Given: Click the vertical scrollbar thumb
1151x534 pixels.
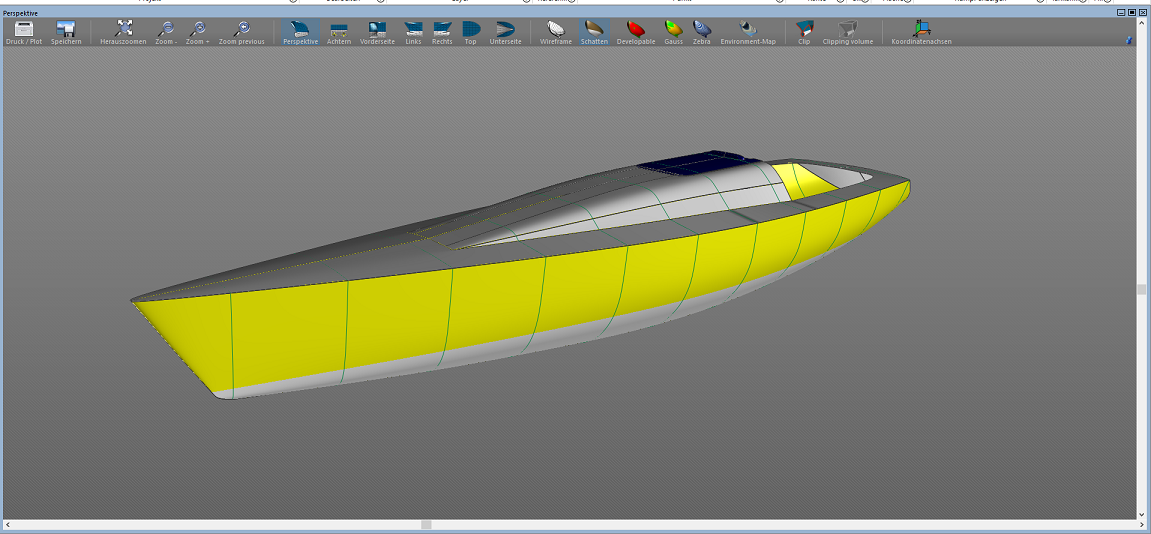Looking at the screenshot, I should pos(1141,289).
